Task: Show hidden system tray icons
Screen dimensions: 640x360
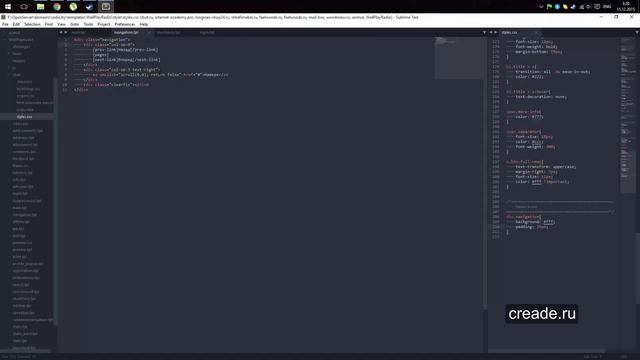Action: (x=541, y=7)
